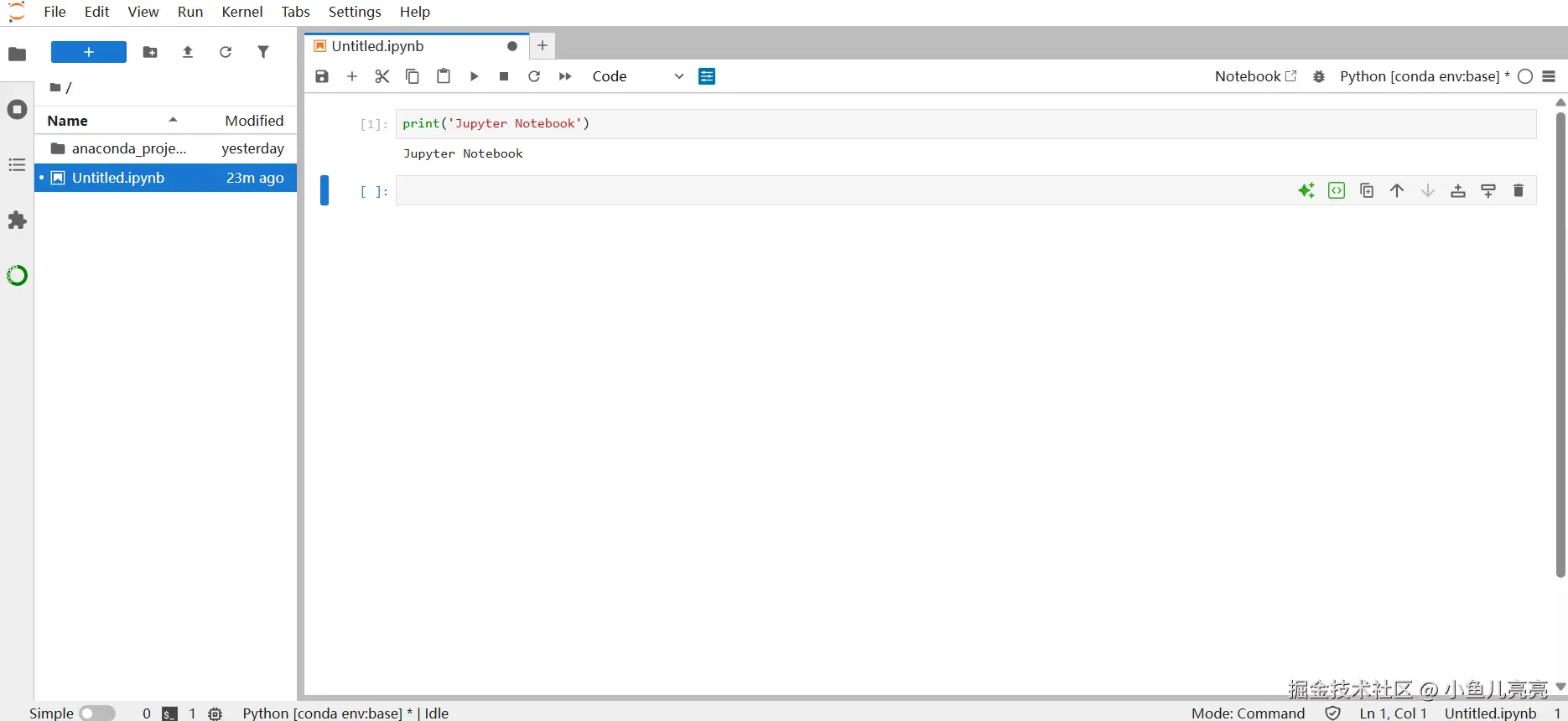The image size is (1568, 721).
Task: Switch kernel via Python [conda env:base] button
Action: 1425,76
